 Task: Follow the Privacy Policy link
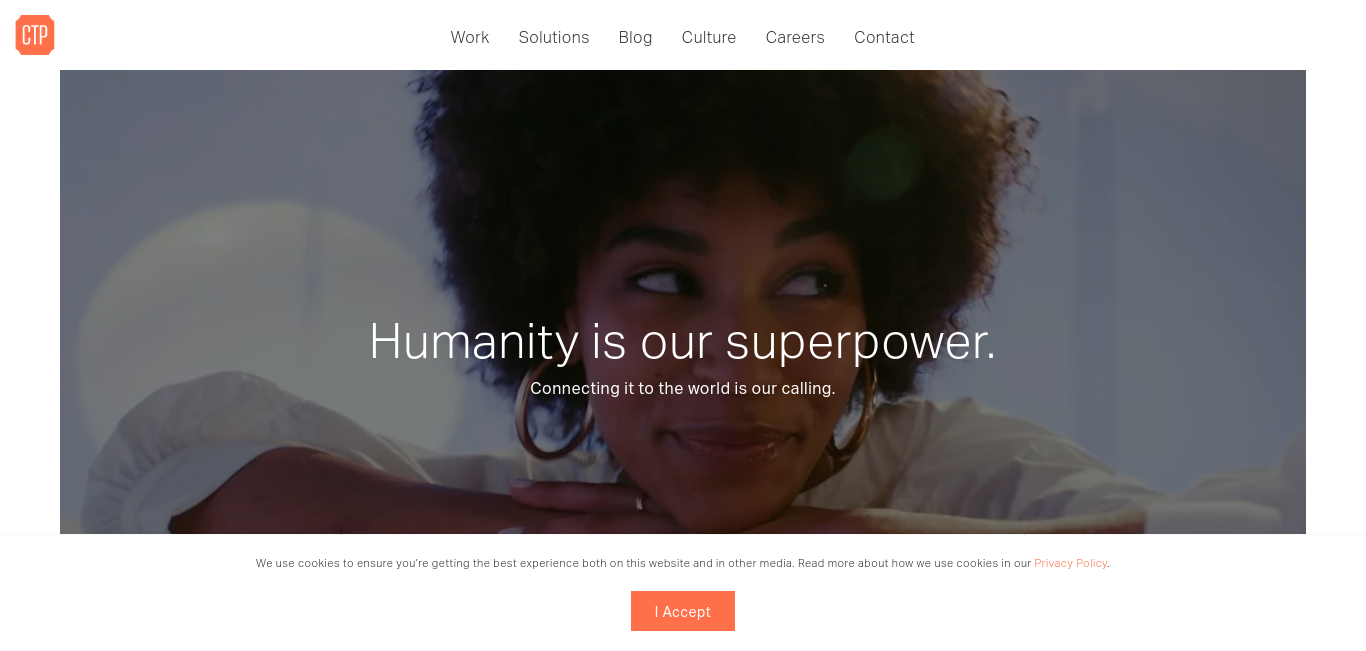coord(1070,563)
